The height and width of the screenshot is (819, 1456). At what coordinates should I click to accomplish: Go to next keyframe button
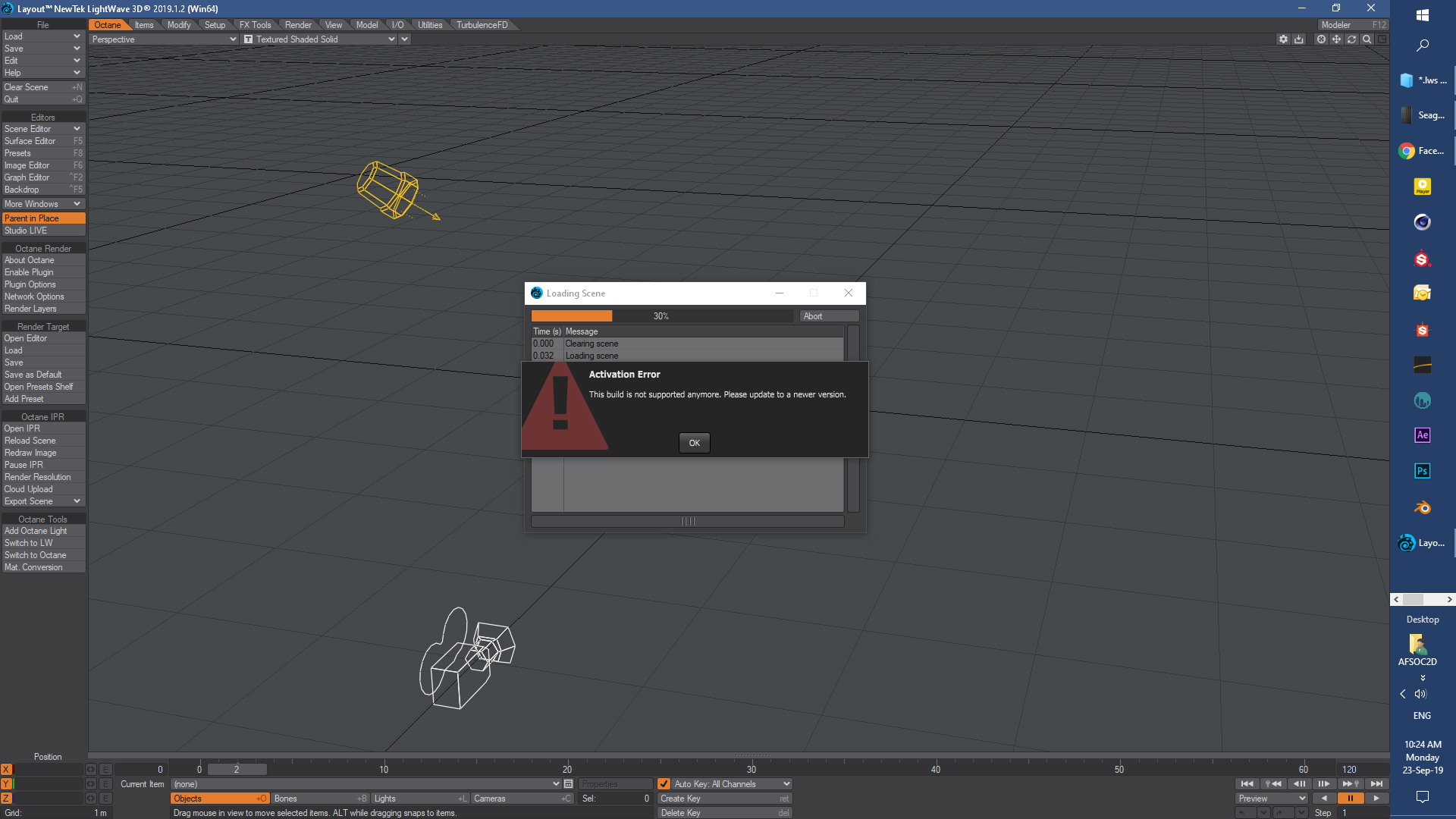coord(1350,784)
